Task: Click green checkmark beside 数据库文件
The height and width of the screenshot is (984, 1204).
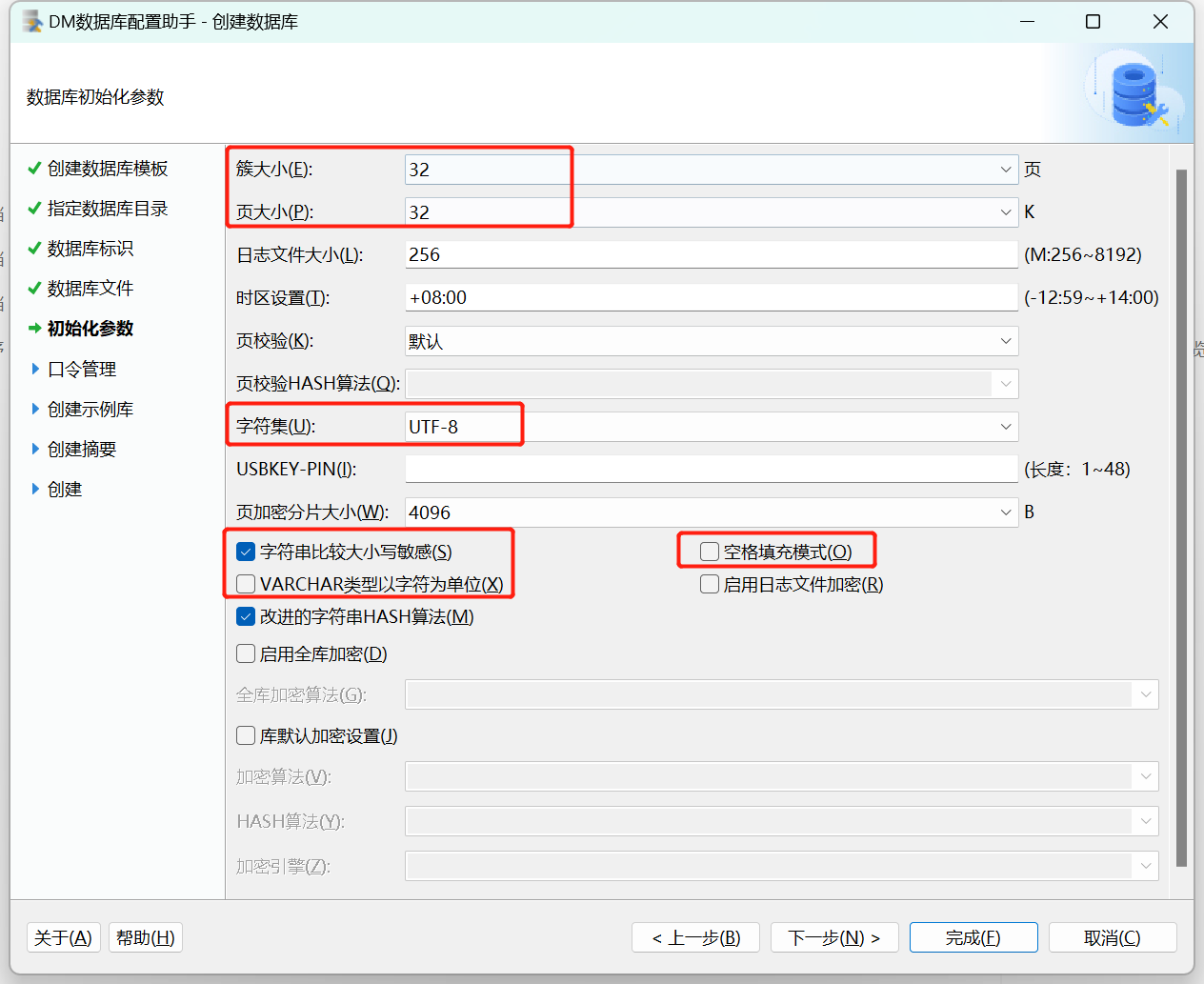Action: 34,289
